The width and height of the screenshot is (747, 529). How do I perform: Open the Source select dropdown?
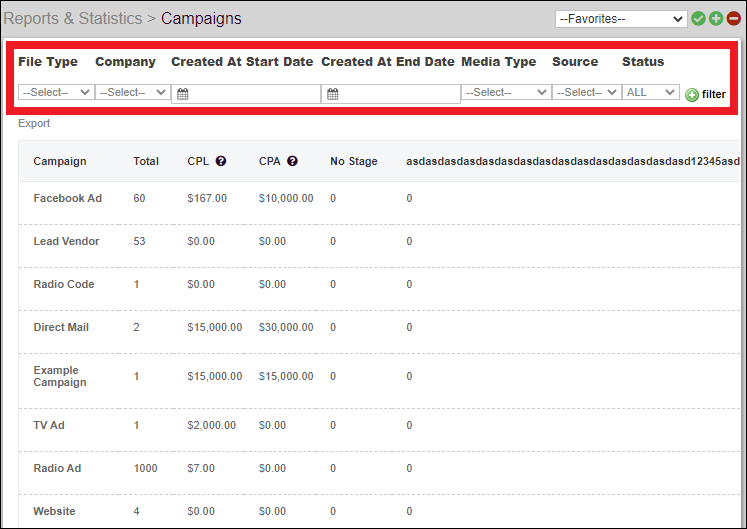pyautogui.click(x=586, y=92)
